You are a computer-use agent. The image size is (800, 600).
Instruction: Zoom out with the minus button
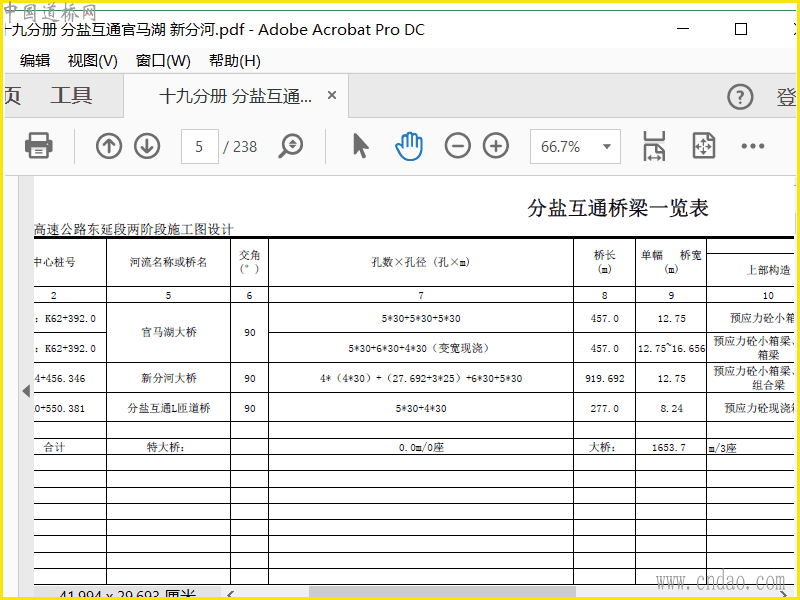pos(458,146)
